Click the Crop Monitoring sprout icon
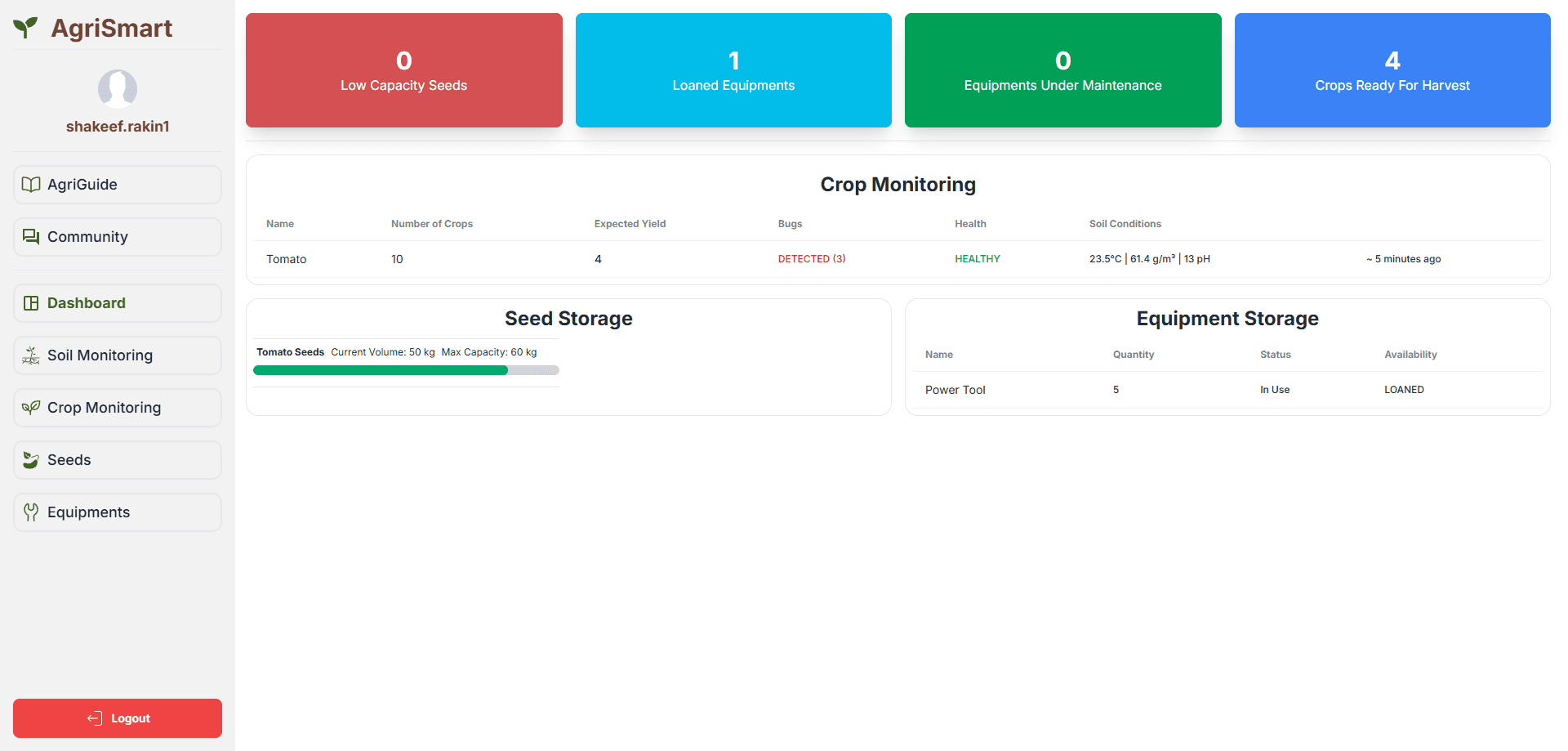 31,408
